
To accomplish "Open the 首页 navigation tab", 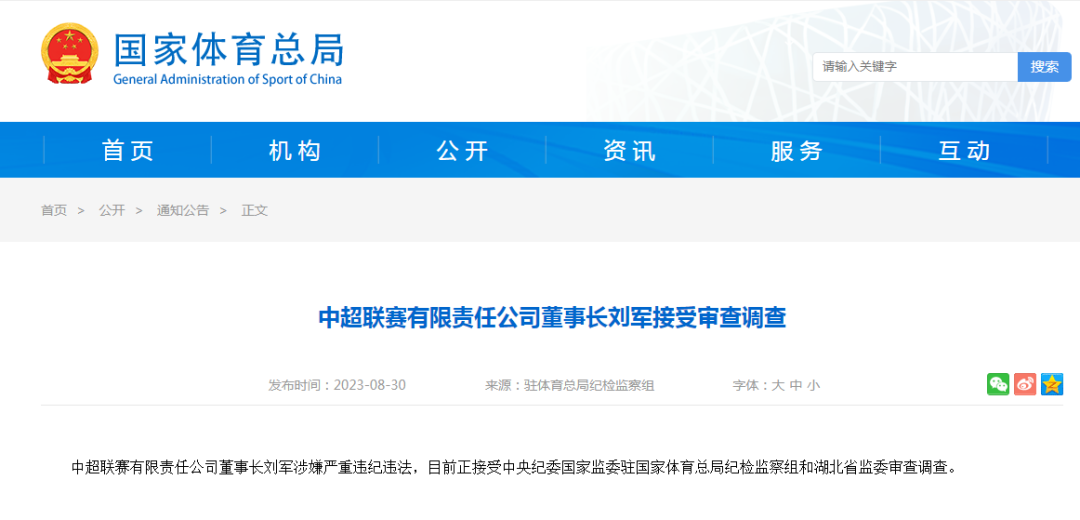I will click(128, 151).
